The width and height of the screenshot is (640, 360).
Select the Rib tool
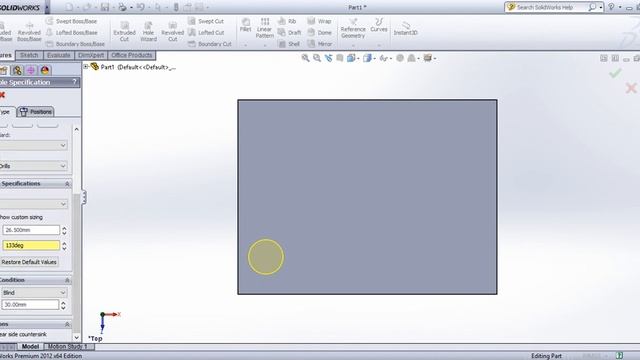(287, 21)
